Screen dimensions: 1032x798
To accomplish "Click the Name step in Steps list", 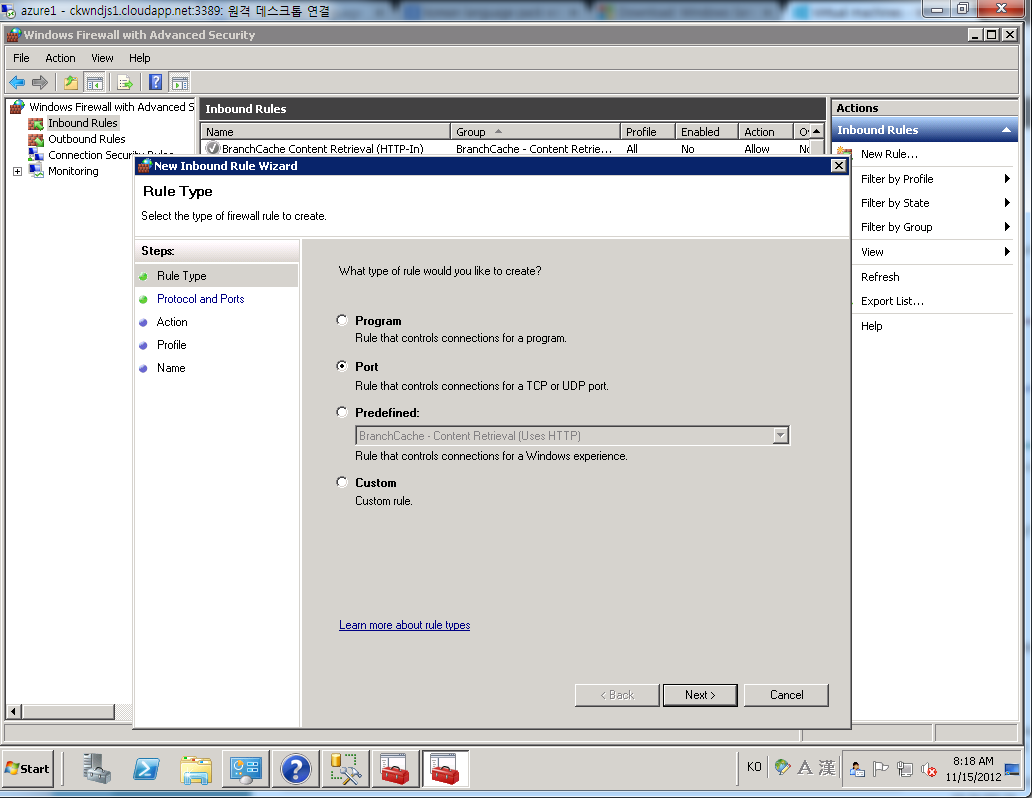I will (171, 368).
